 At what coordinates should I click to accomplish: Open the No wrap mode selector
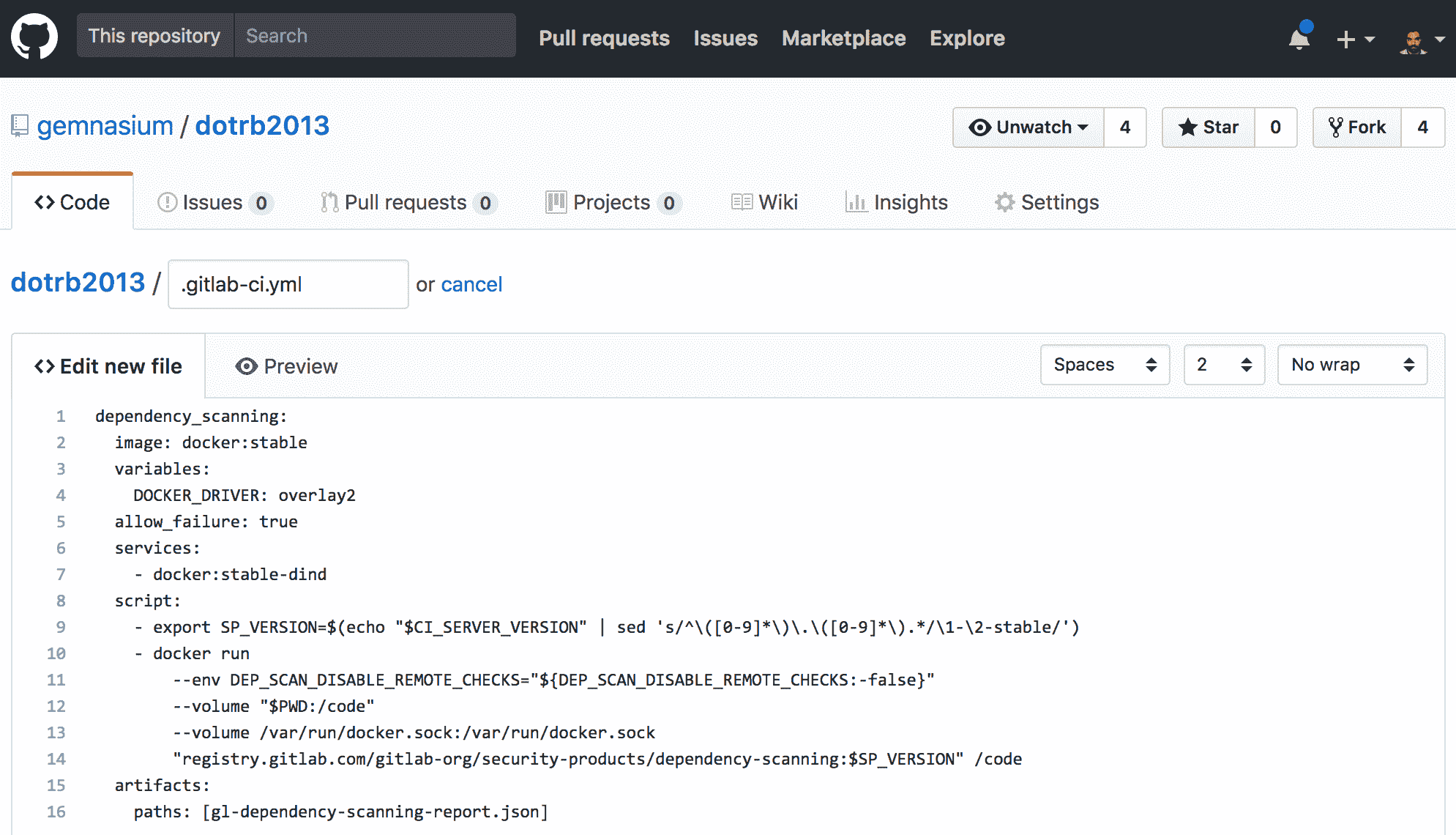click(1352, 365)
